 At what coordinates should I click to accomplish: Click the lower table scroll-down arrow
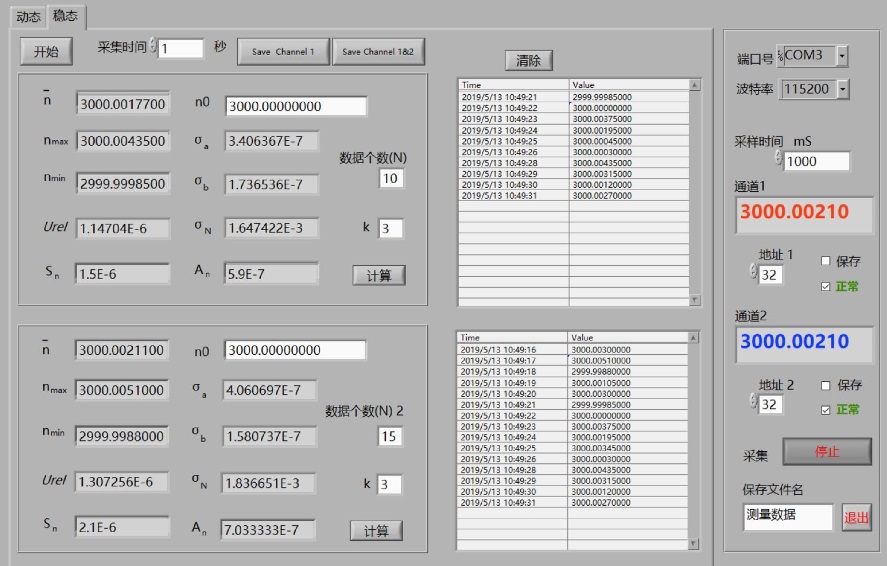pos(694,544)
